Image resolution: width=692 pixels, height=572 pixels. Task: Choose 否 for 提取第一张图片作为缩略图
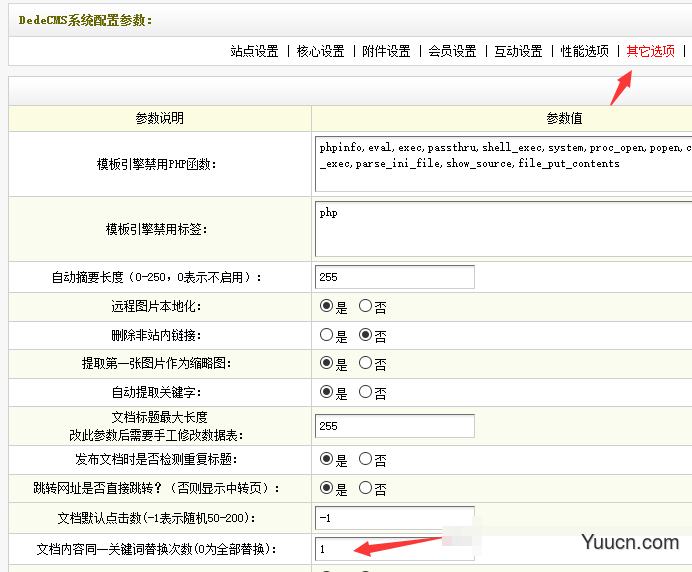(x=366, y=364)
